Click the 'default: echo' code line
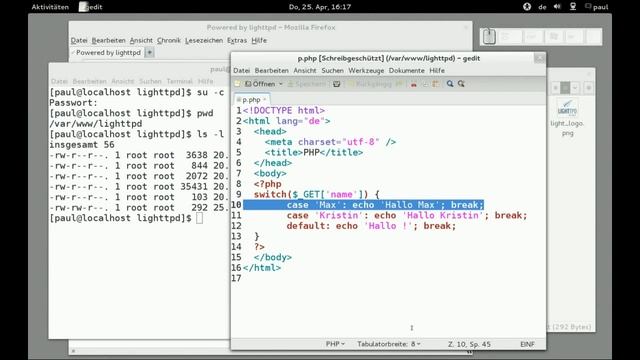The width and height of the screenshot is (640, 360). [371, 226]
